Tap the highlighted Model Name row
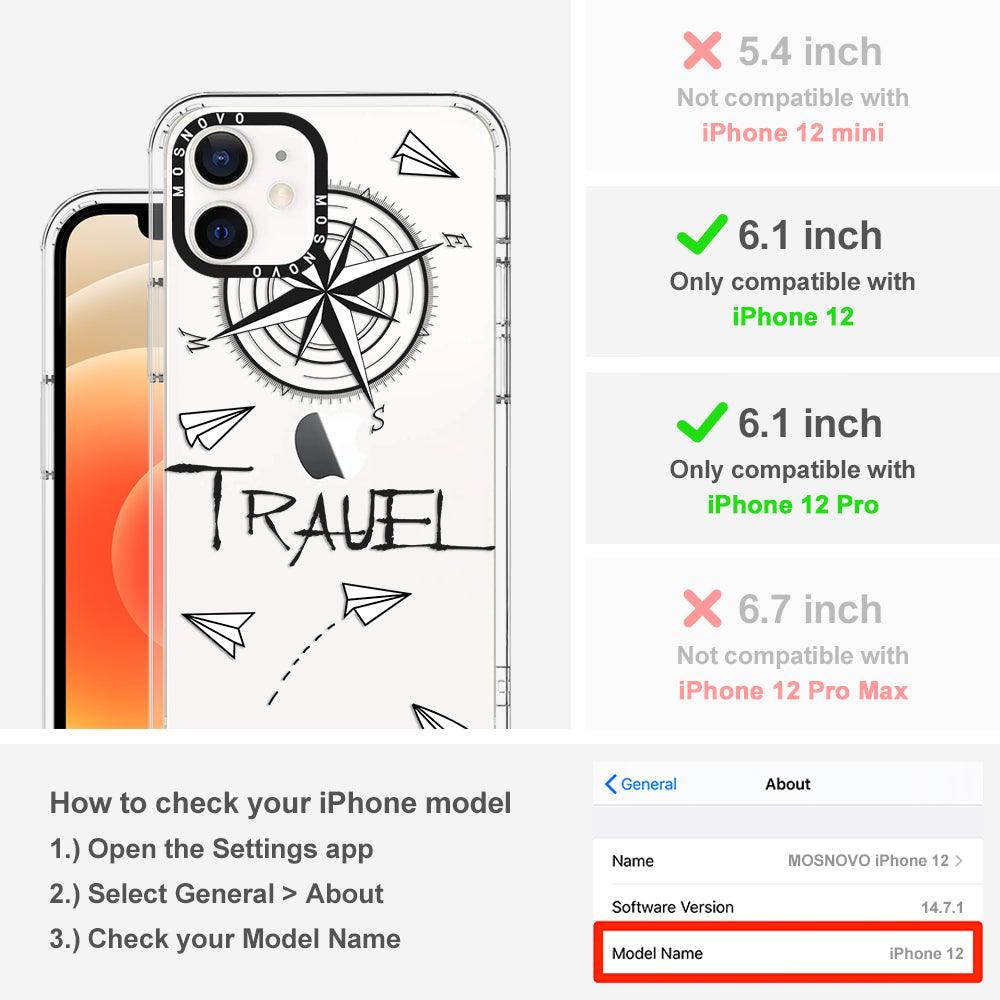Viewport: 1000px width, 1000px height. click(x=788, y=953)
